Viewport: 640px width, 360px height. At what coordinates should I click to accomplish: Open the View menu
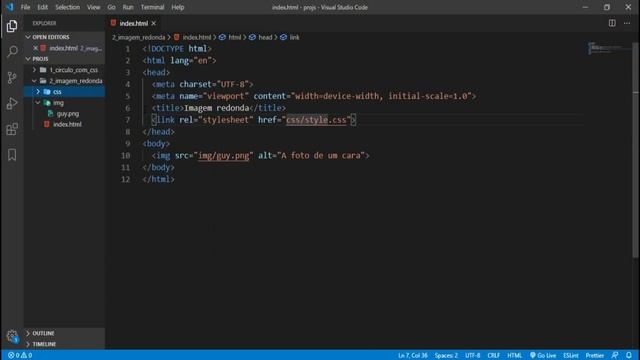point(93,7)
